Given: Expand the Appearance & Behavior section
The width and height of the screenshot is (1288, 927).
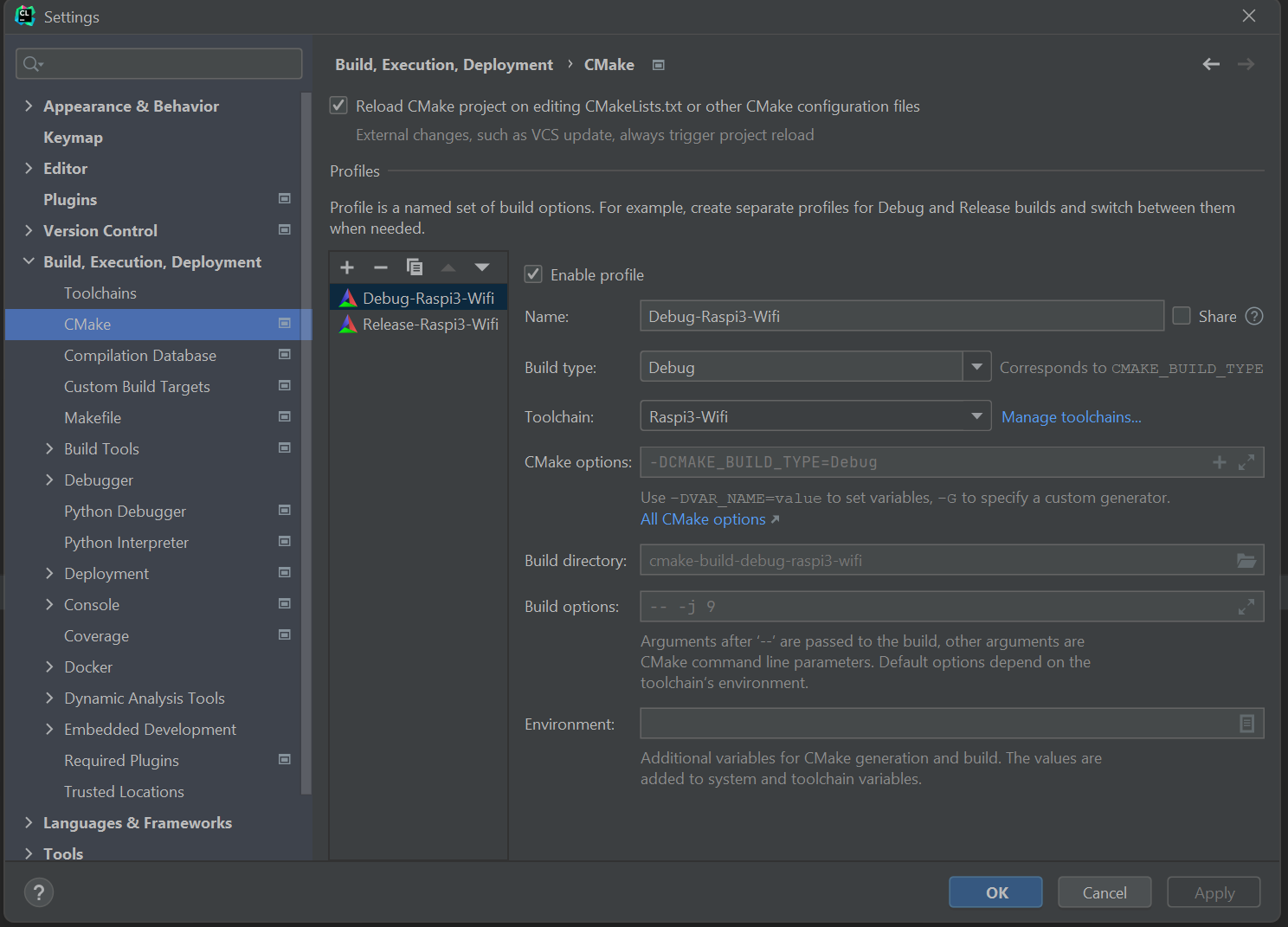Looking at the screenshot, I should [29, 106].
